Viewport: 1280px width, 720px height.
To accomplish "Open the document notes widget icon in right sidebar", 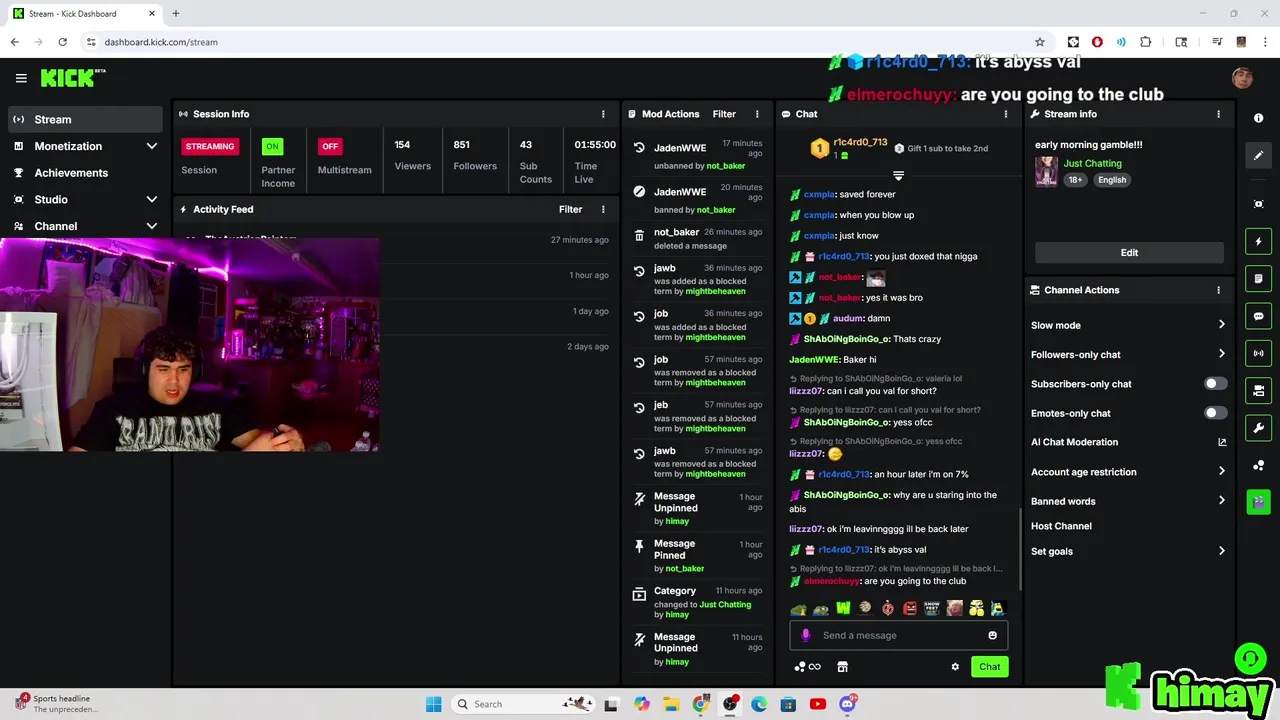I will coord(1258,278).
